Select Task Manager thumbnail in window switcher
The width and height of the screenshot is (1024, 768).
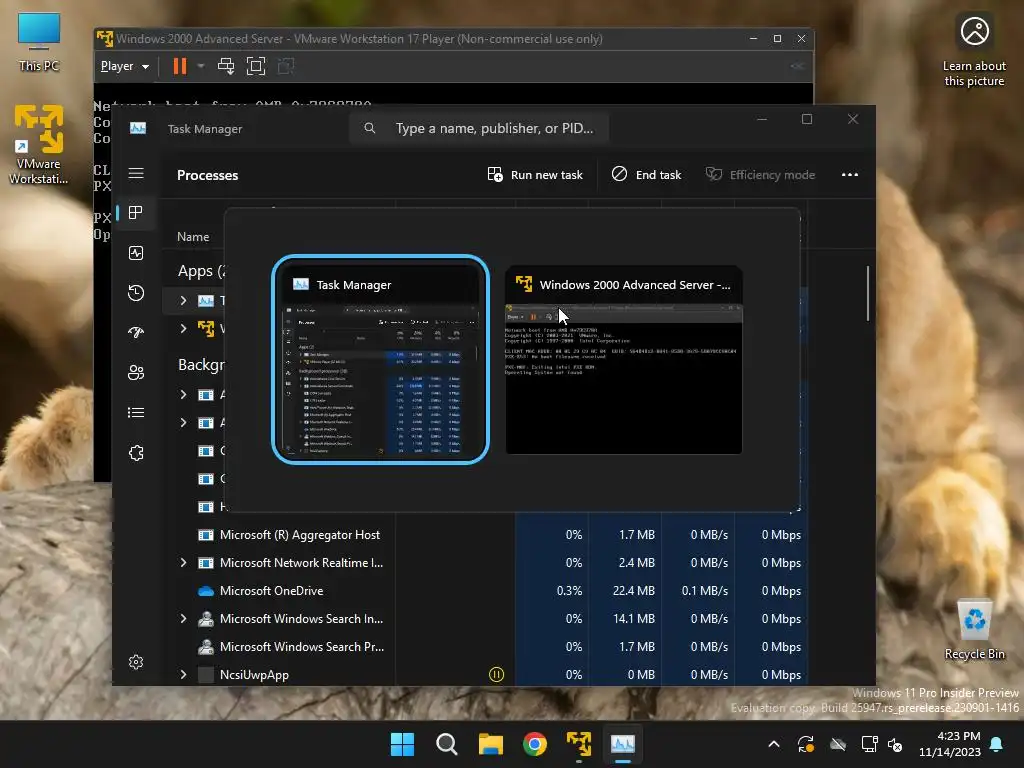click(x=380, y=359)
